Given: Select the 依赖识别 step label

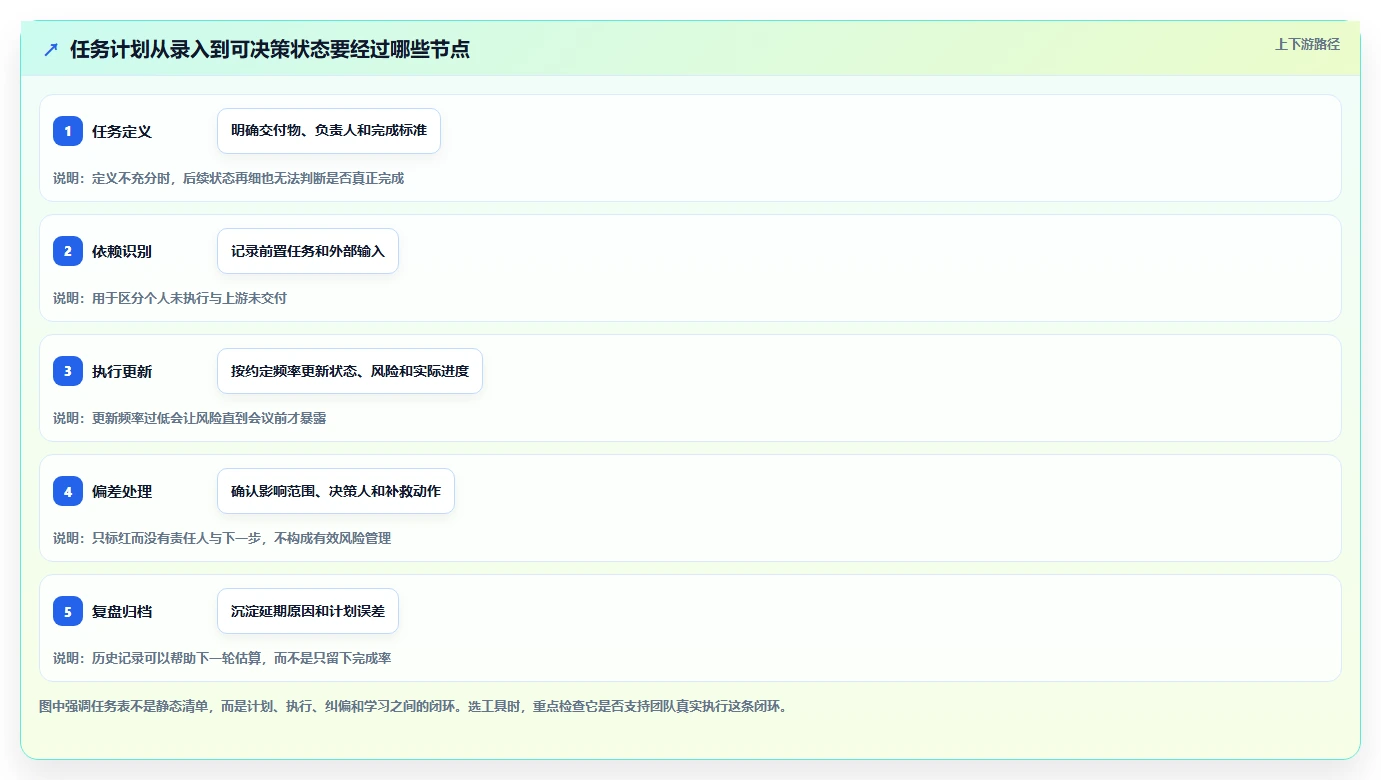Looking at the screenshot, I should pyautogui.click(x=122, y=251).
